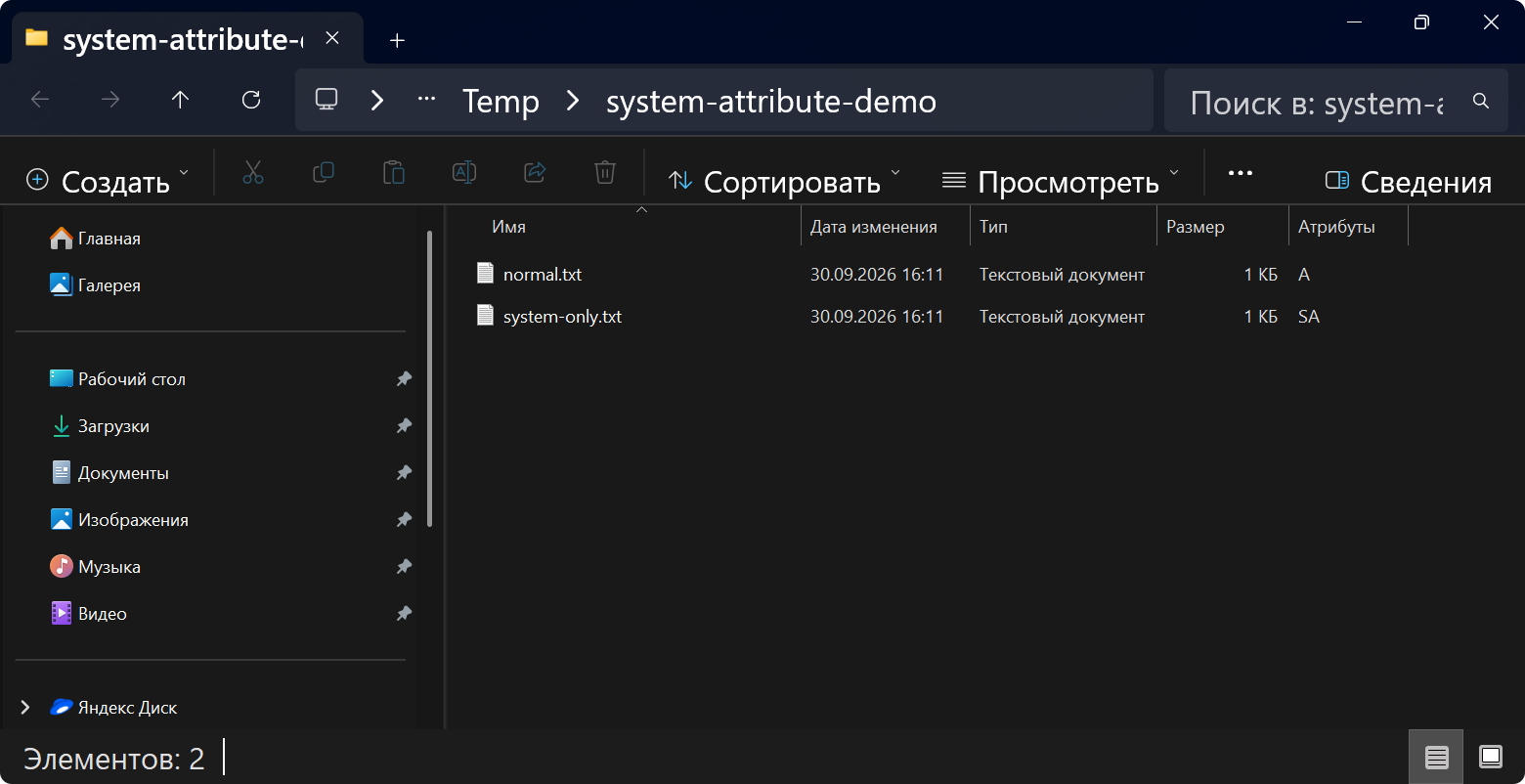
Task: Open the more options ellipsis menu
Action: point(1241,173)
